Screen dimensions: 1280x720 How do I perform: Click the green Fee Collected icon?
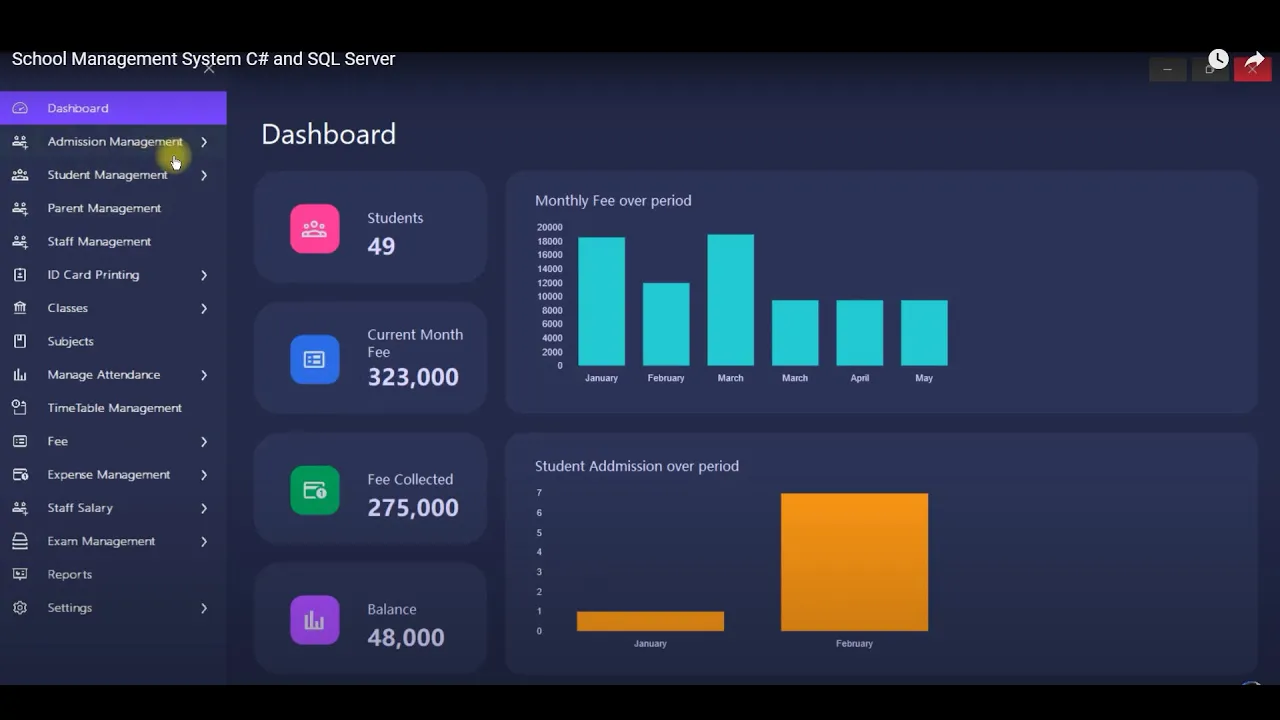[315, 490]
